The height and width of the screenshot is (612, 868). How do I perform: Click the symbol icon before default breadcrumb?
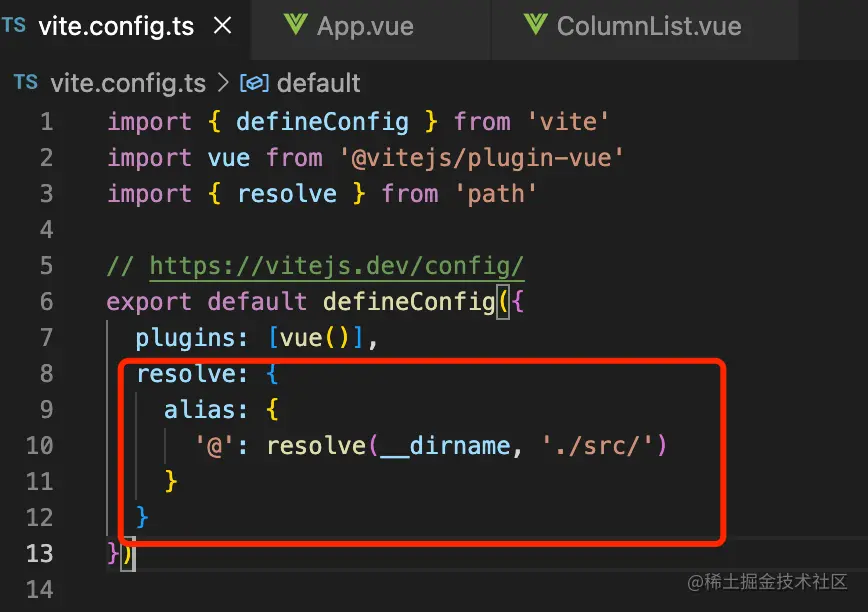(x=254, y=84)
